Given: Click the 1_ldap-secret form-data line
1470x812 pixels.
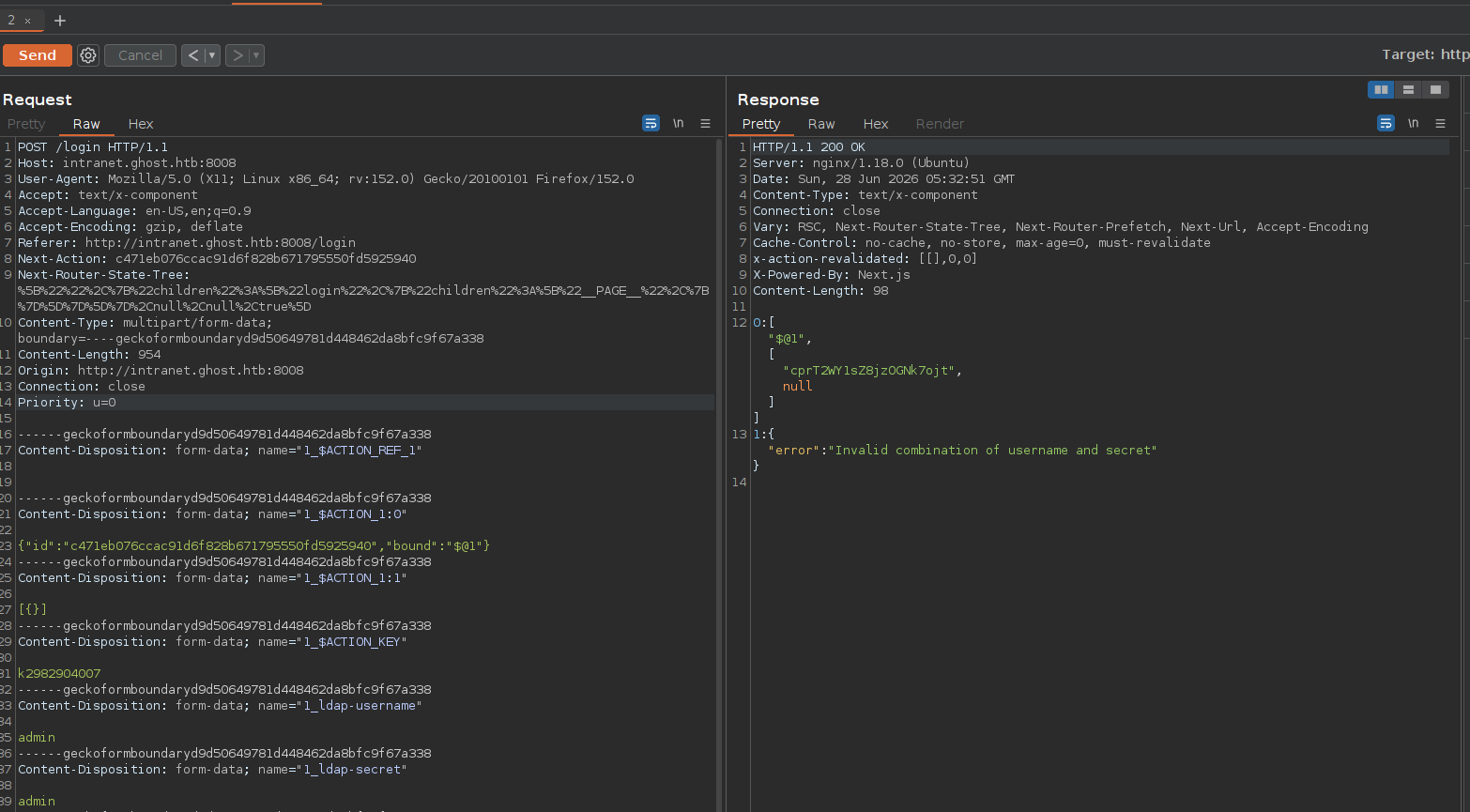Looking at the screenshot, I should 212,770.
